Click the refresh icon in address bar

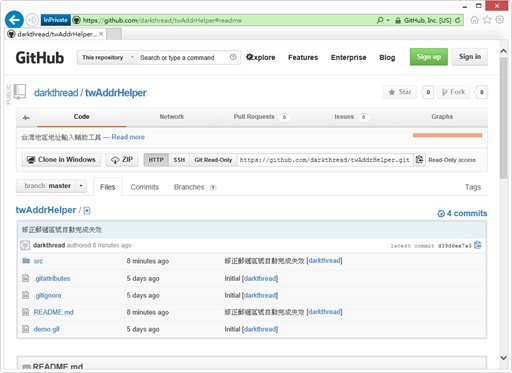(458, 20)
